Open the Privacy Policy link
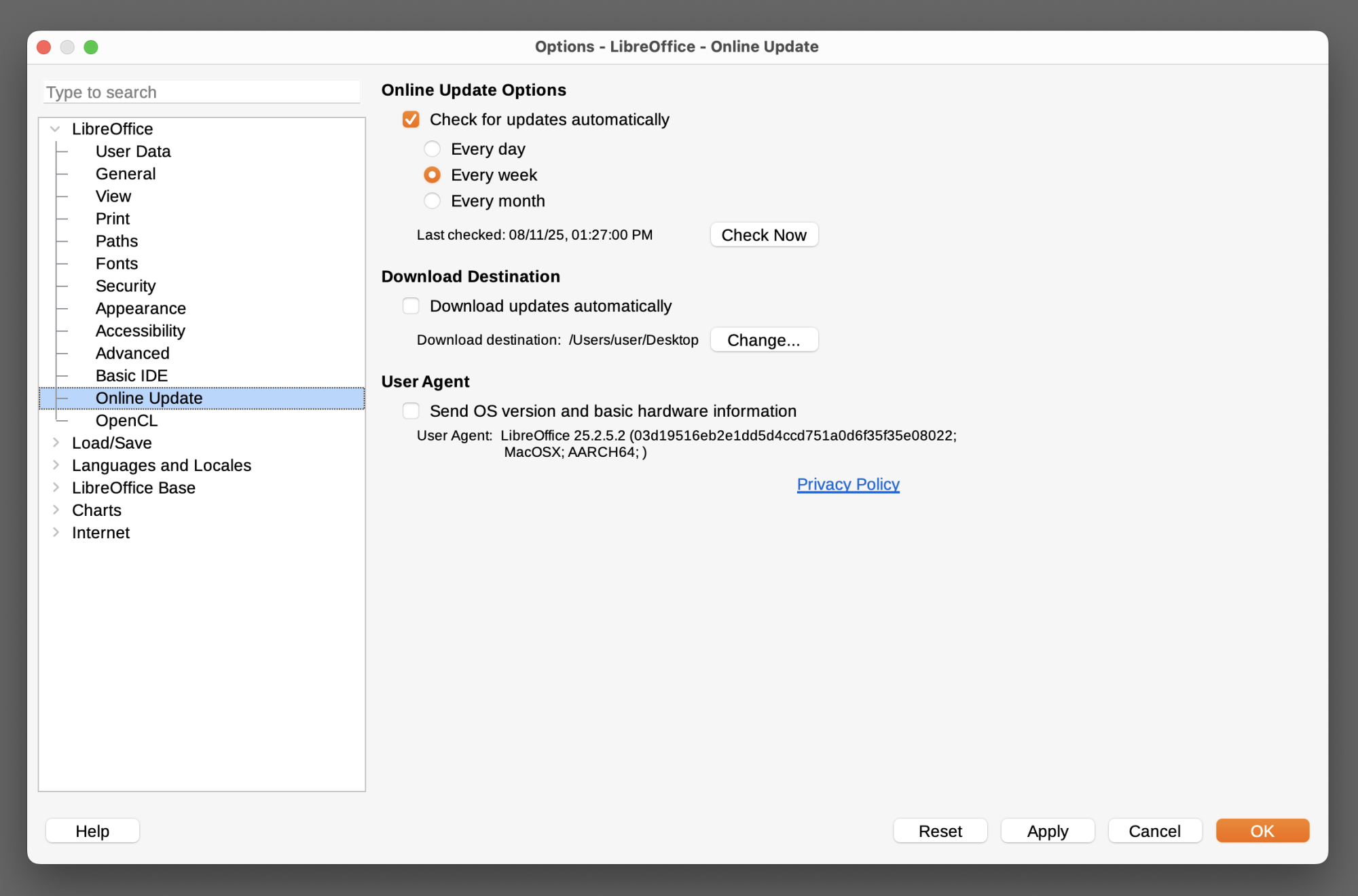This screenshot has width=1358, height=896. (x=848, y=484)
